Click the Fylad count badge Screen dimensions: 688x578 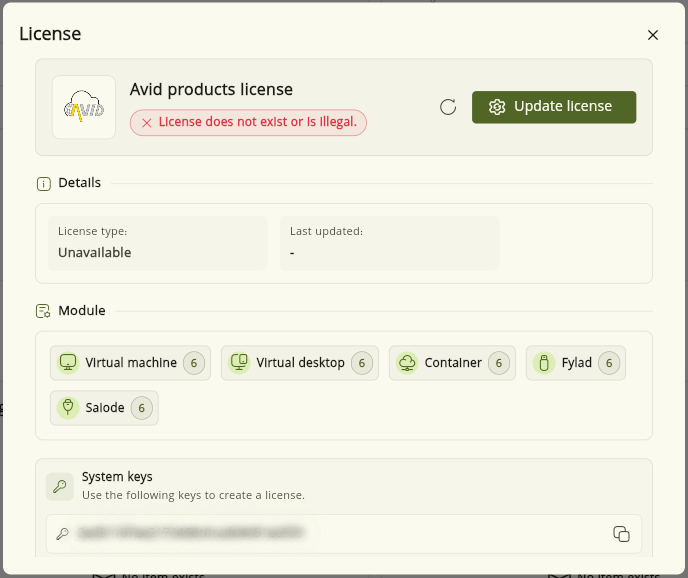(x=609, y=363)
